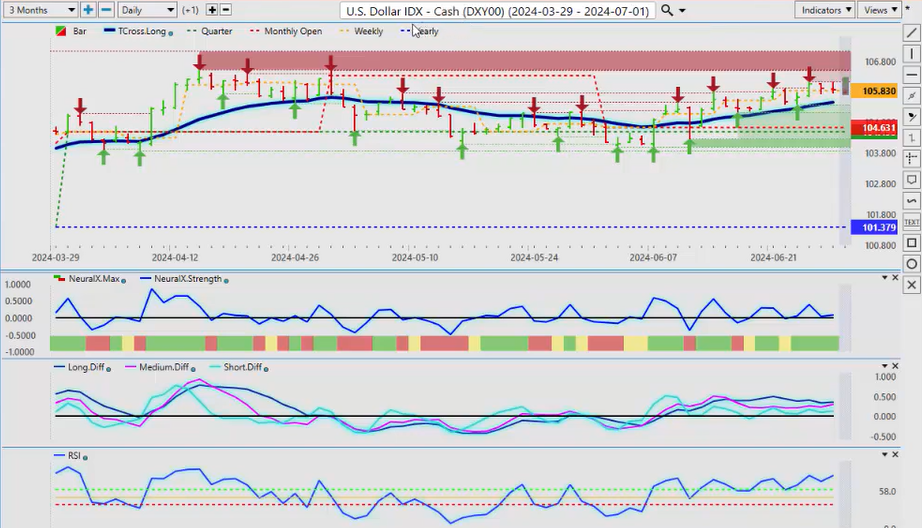Screen dimensions: 922x528
Task: Open Long.Diff settings dot
Action: 109,369
